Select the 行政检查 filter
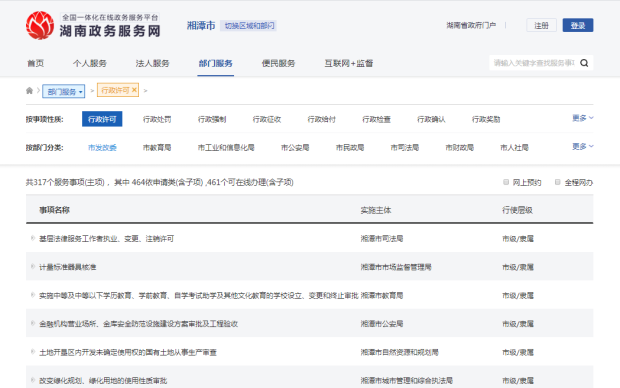This screenshot has width=620, height=388. coord(376,119)
